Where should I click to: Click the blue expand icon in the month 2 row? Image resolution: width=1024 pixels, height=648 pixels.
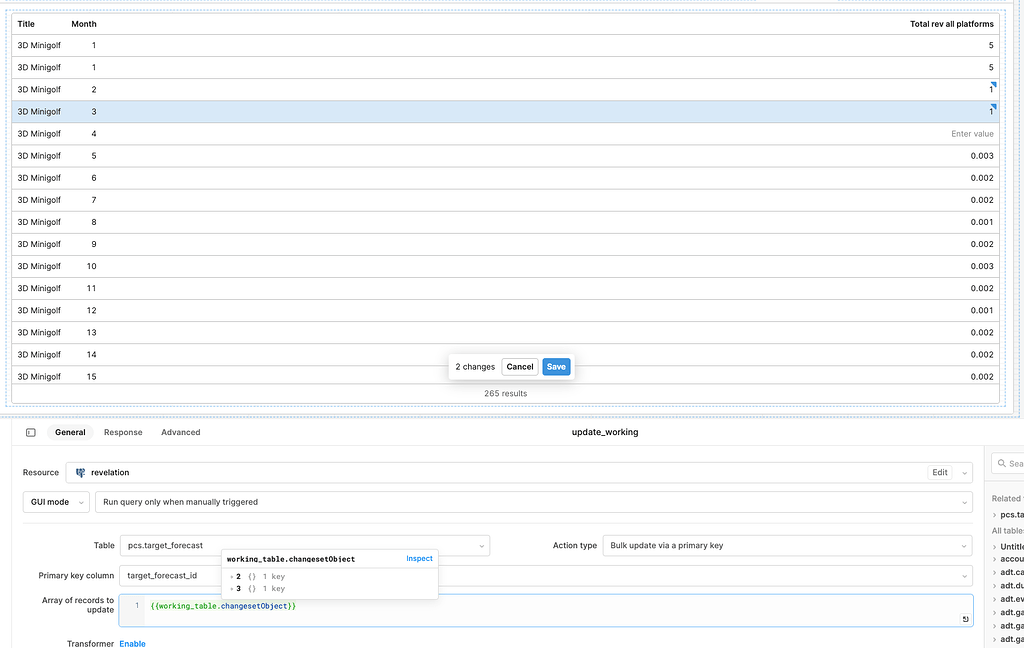tap(991, 84)
